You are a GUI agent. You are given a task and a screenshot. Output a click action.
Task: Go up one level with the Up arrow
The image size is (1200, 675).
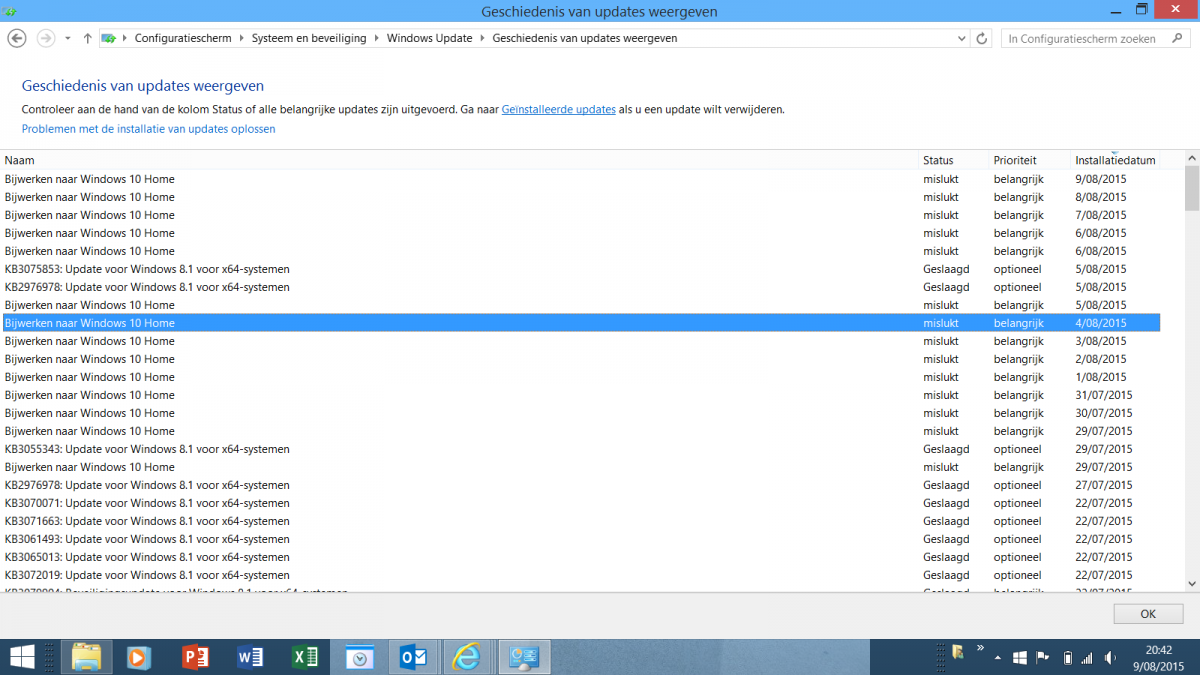[x=88, y=38]
